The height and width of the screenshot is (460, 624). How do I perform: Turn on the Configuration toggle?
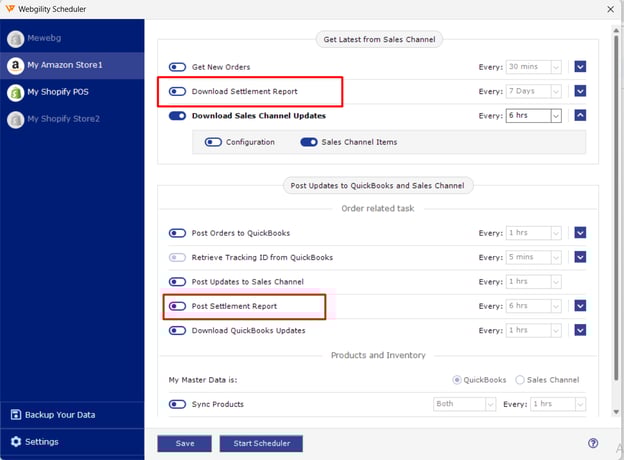pos(213,142)
